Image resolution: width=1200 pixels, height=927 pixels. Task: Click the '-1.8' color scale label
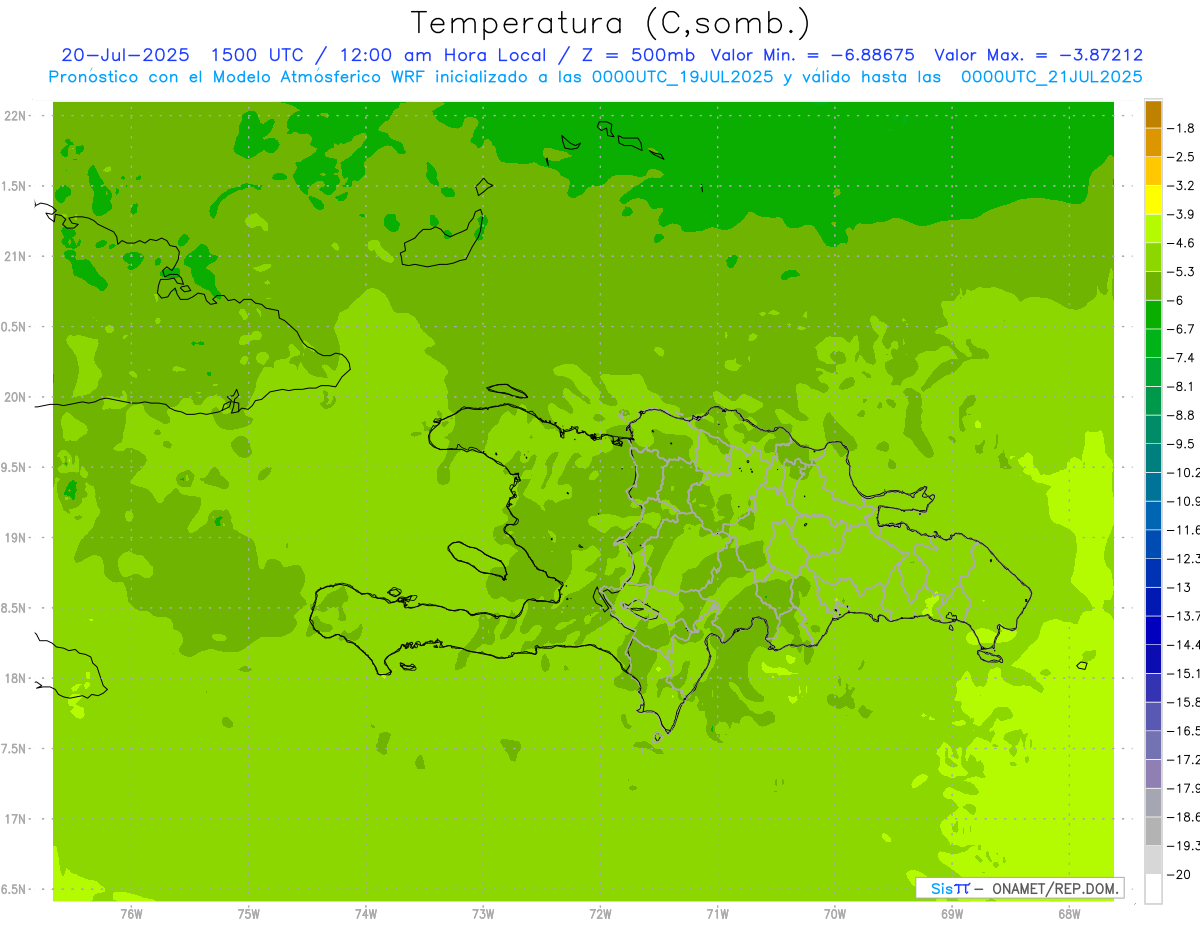pyautogui.click(x=1181, y=128)
